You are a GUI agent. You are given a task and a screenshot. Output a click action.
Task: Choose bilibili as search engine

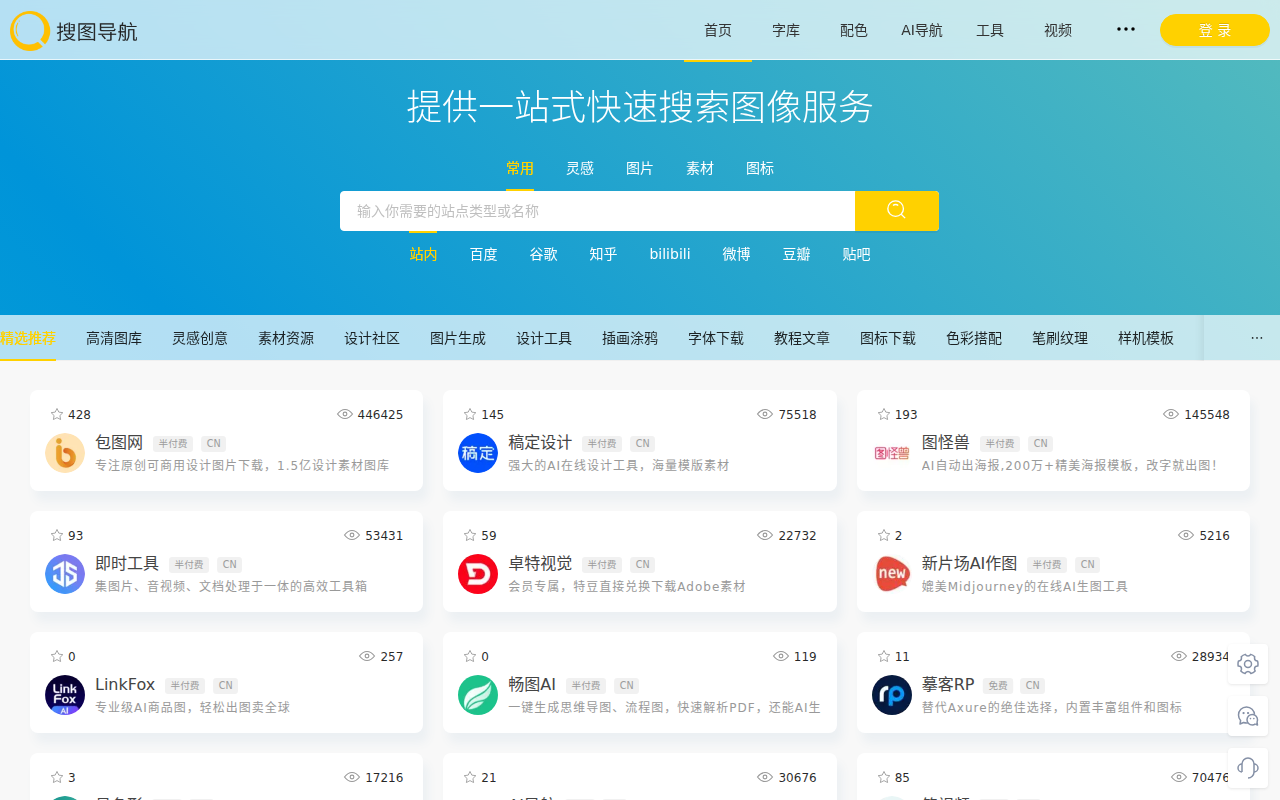pyautogui.click(x=670, y=254)
